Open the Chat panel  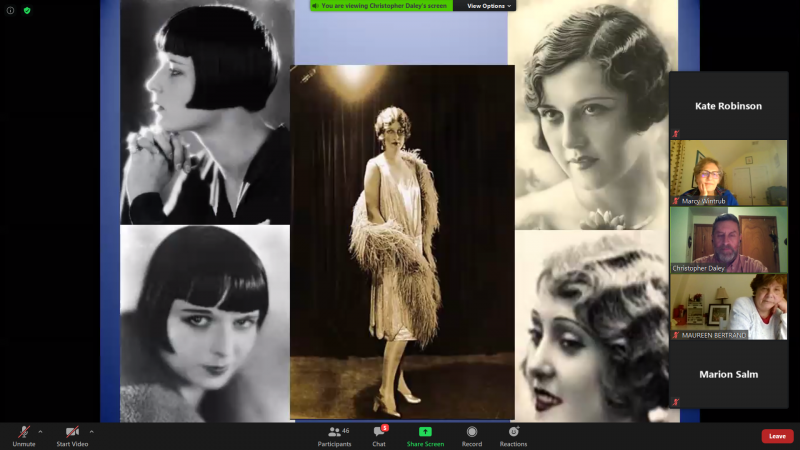[x=379, y=436]
